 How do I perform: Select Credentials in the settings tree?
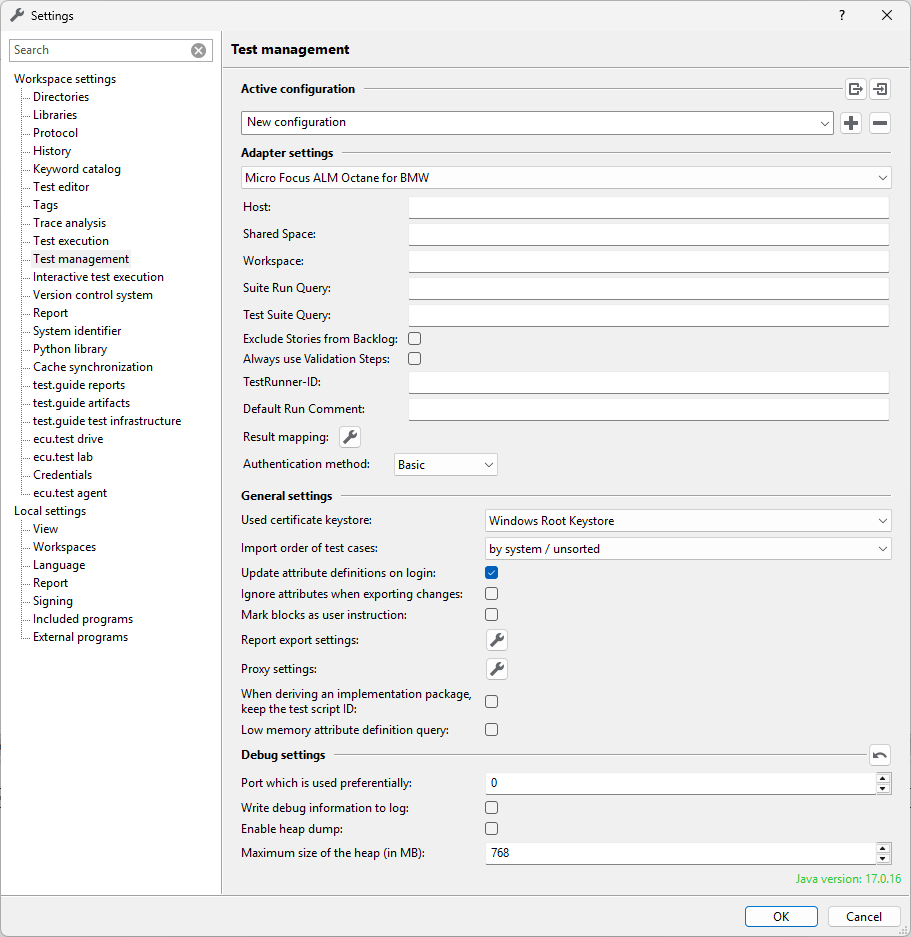point(63,475)
